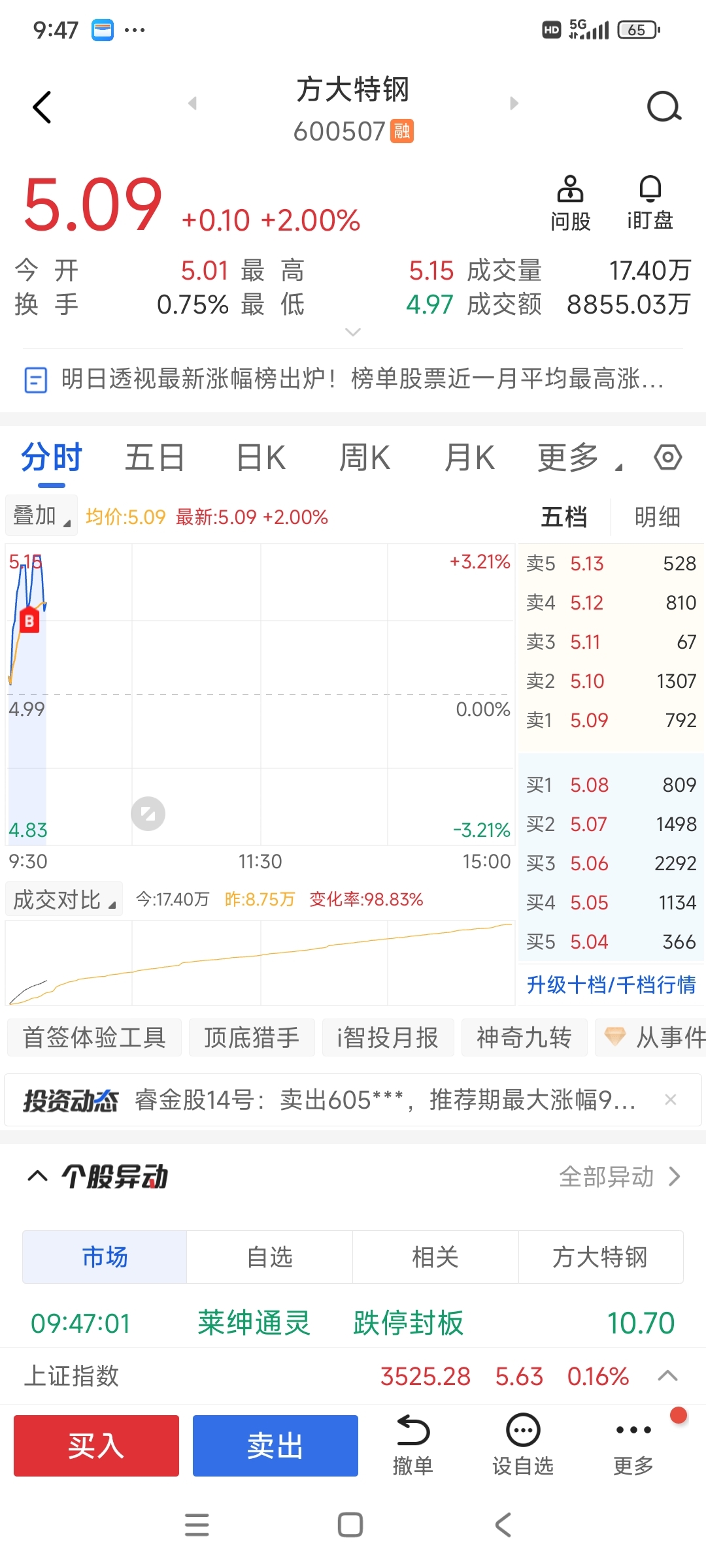Image resolution: width=706 pixels, height=1568 pixels.
Task: Open 更多 chart period dropdown
Action: click(x=580, y=457)
